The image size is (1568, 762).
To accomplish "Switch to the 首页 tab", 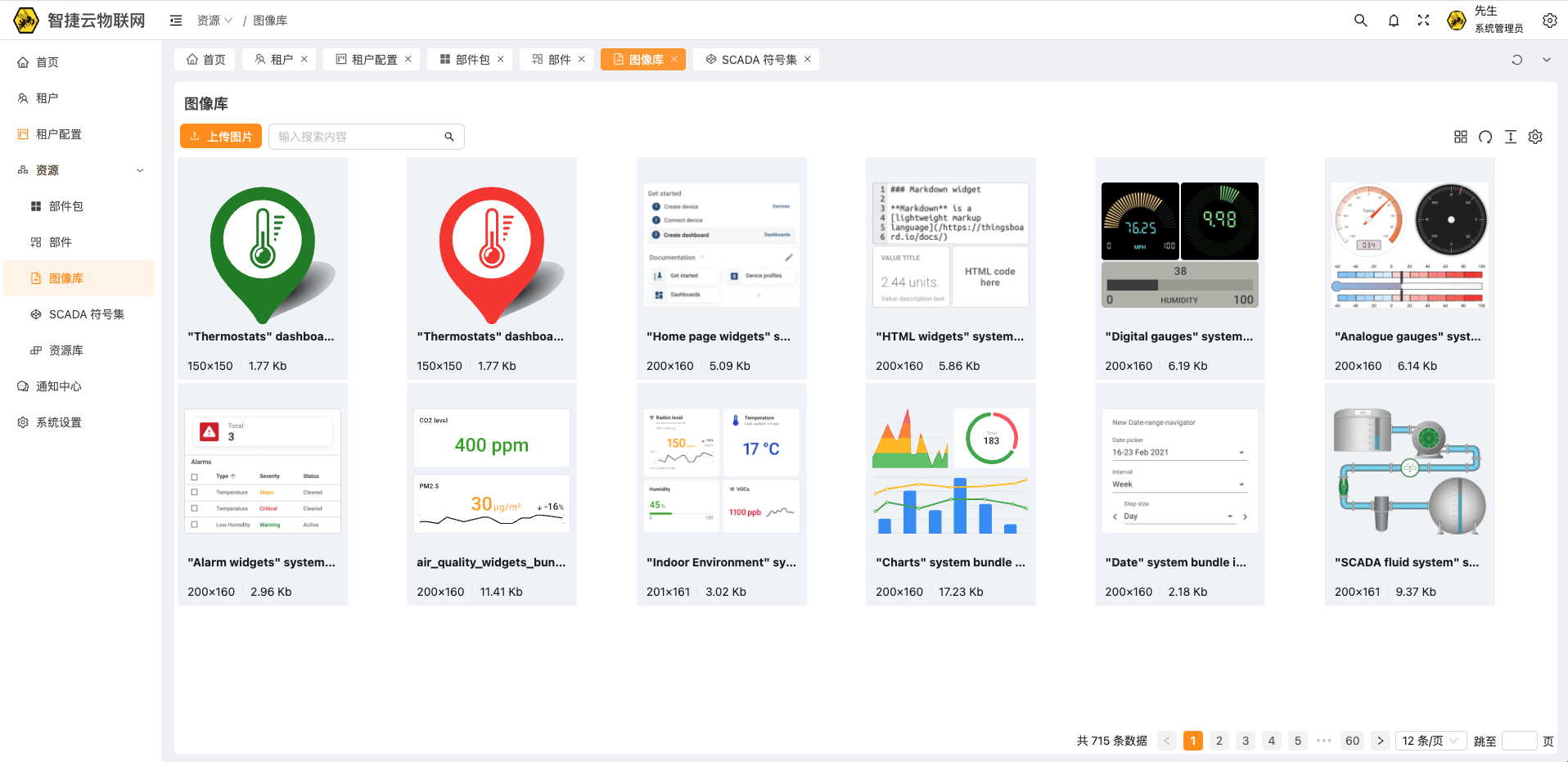I will (x=205, y=59).
